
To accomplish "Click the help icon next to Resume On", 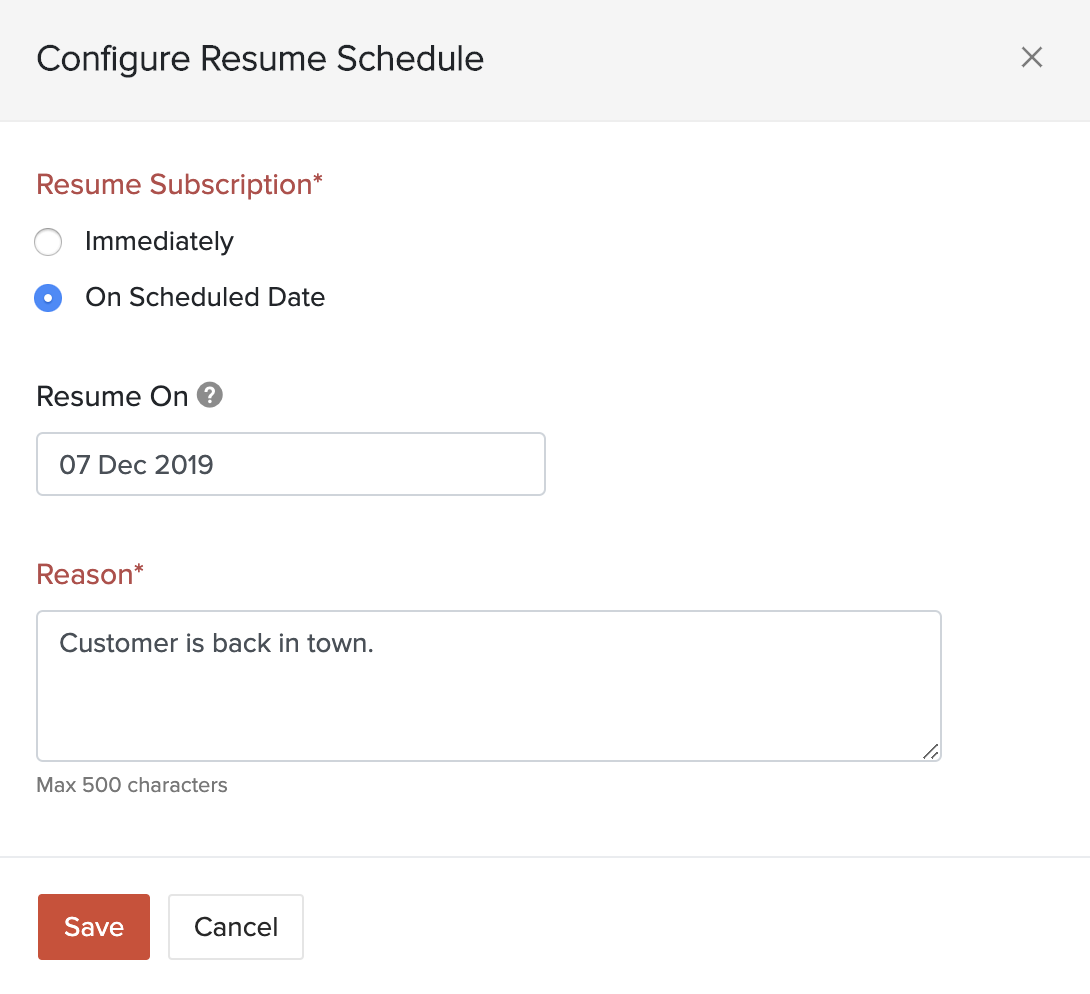I will [210, 395].
